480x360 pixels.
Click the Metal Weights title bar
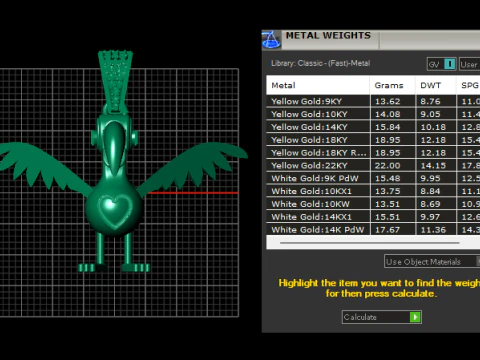[381, 40]
